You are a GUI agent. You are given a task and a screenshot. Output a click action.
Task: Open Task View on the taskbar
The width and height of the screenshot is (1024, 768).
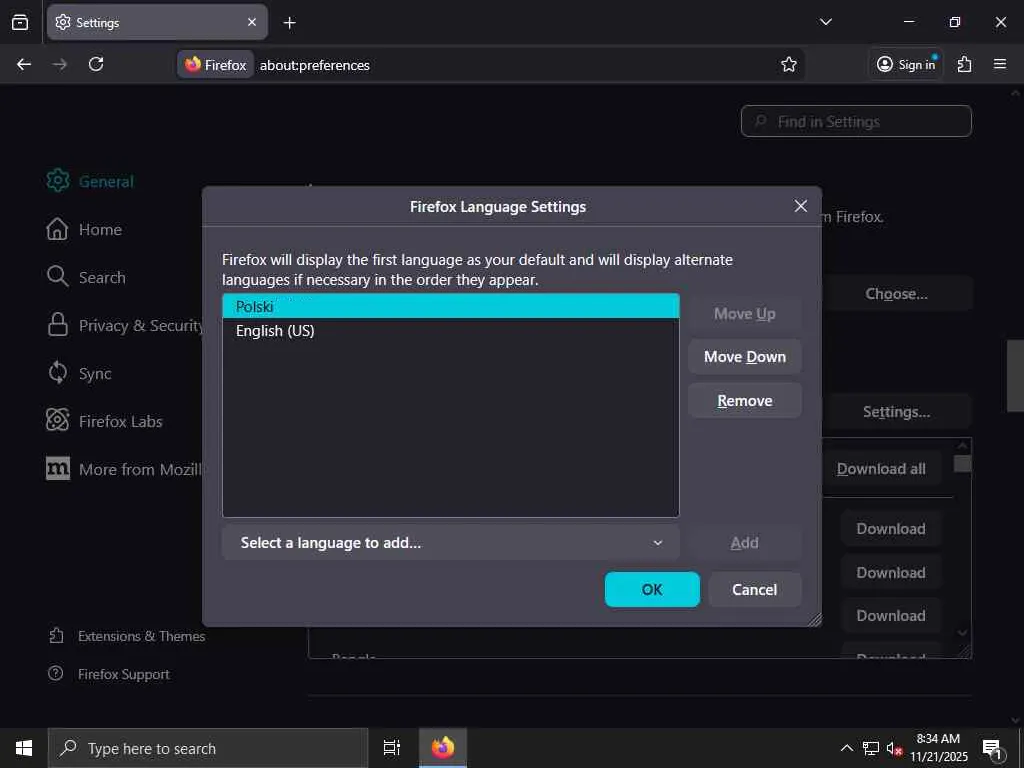point(392,748)
